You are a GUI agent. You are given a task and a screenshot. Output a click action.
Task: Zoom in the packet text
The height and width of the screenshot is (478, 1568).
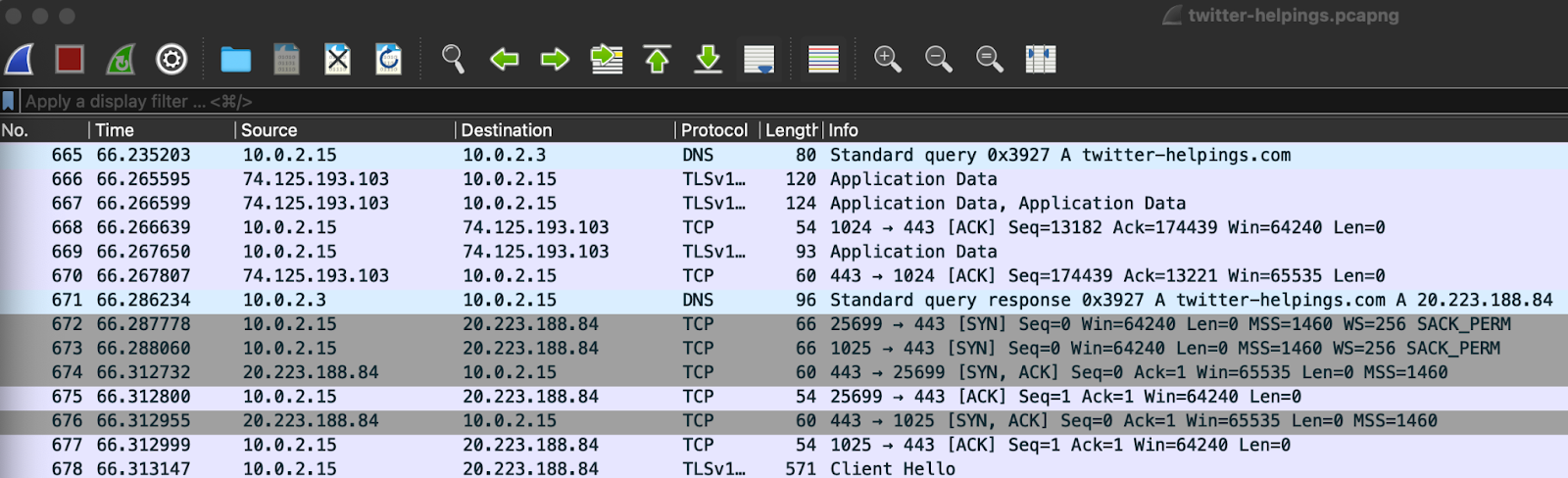[887, 60]
